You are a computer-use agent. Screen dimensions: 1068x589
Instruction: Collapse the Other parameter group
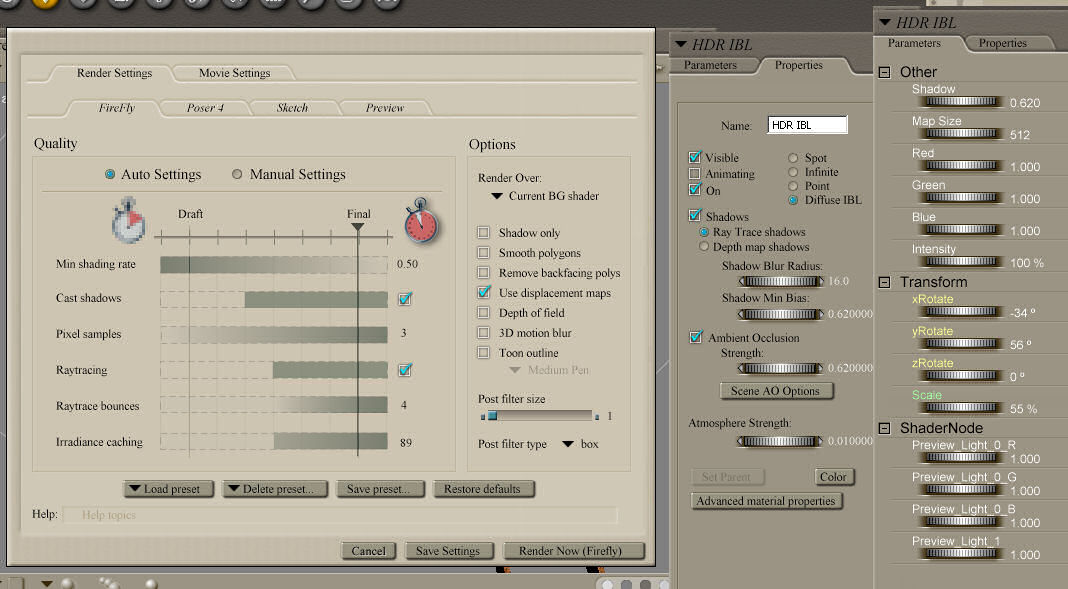884,72
